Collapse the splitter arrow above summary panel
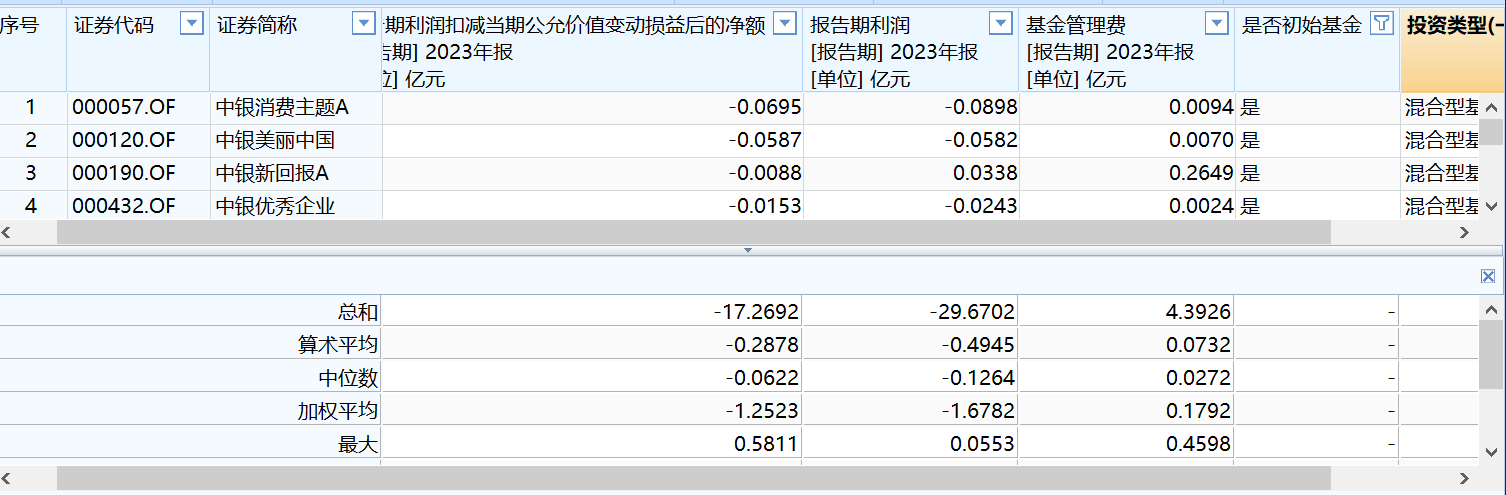The height and width of the screenshot is (495, 1506). 747,250
